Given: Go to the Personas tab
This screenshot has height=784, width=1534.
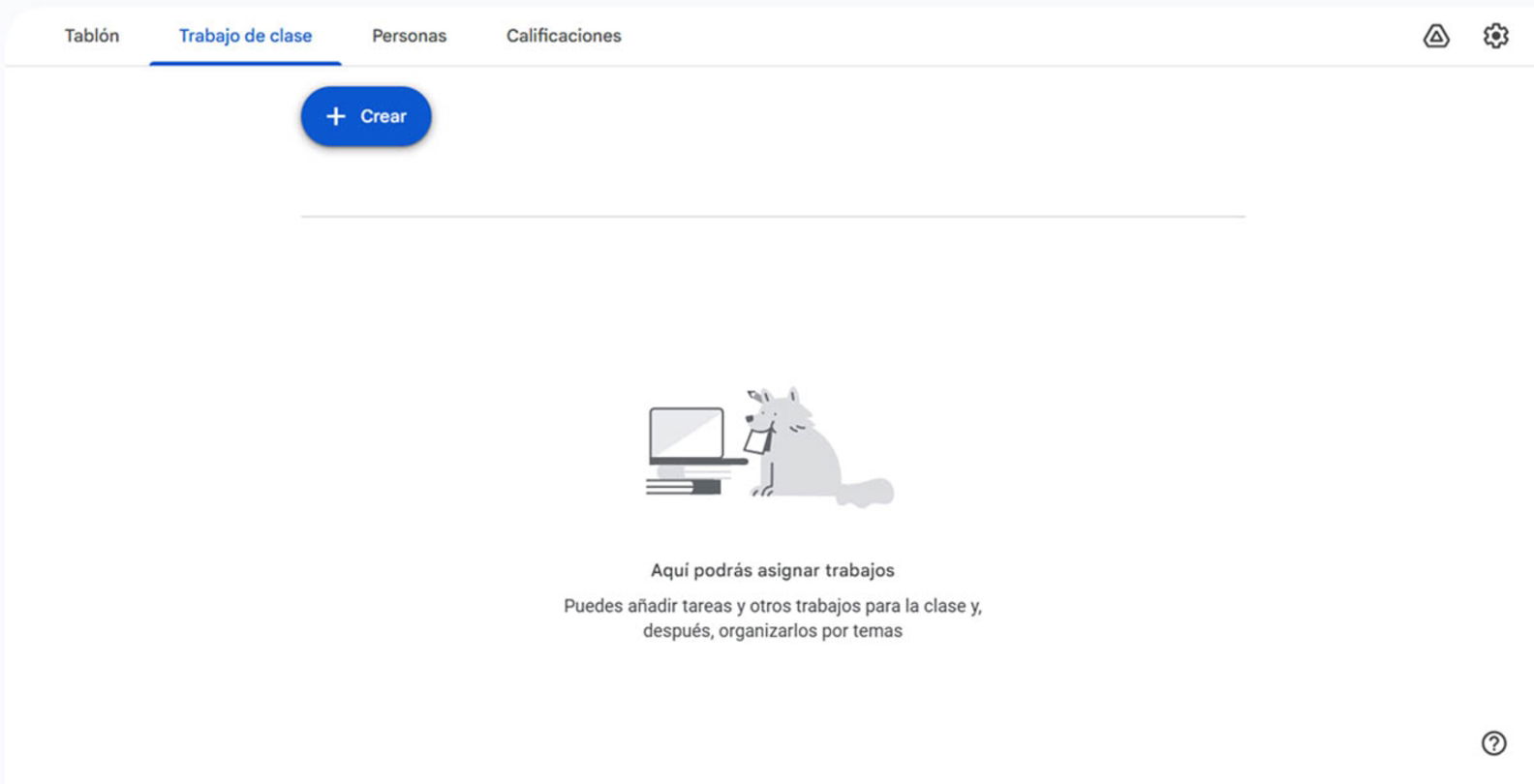Looking at the screenshot, I should click(x=409, y=36).
